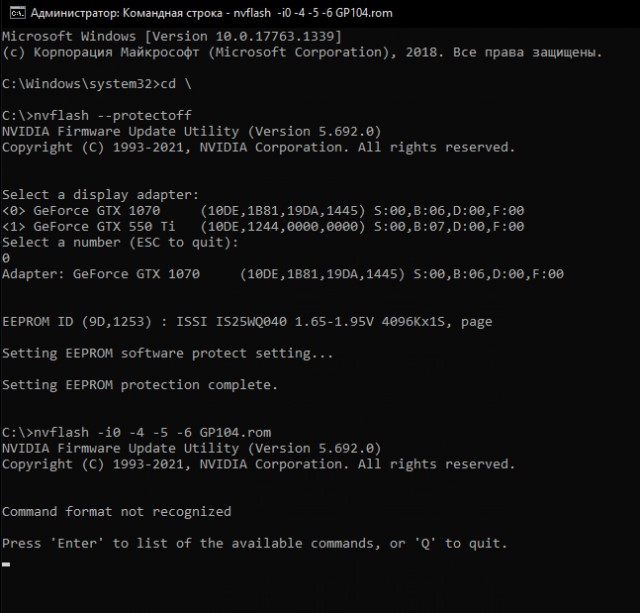Click the window title text 'Администратор: Командная строка'
This screenshot has height=613, width=640.
[x=127, y=13]
